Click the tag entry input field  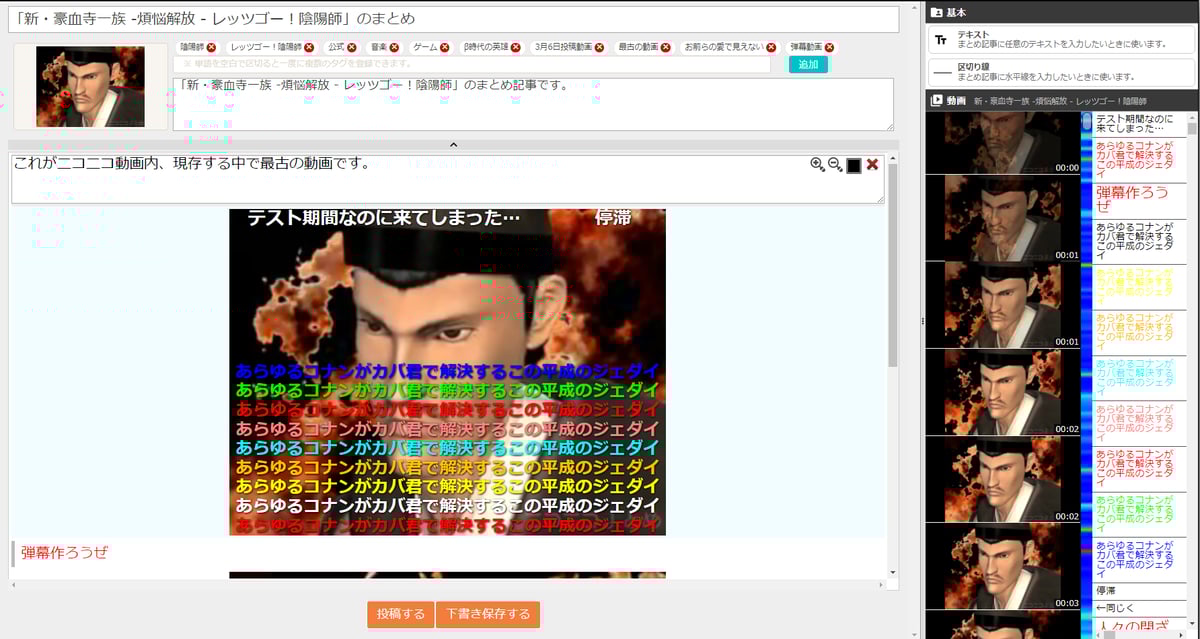[472, 65]
